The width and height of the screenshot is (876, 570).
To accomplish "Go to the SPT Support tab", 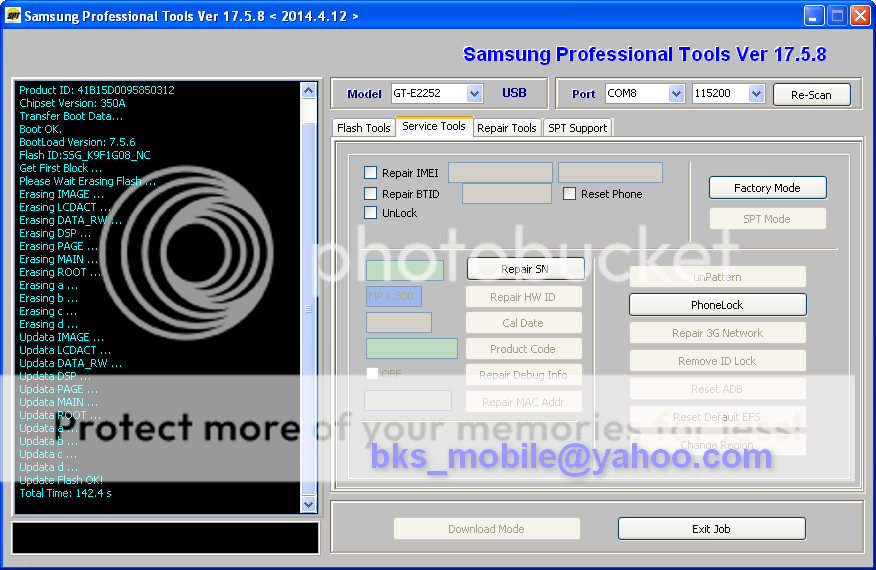I will (578, 128).
